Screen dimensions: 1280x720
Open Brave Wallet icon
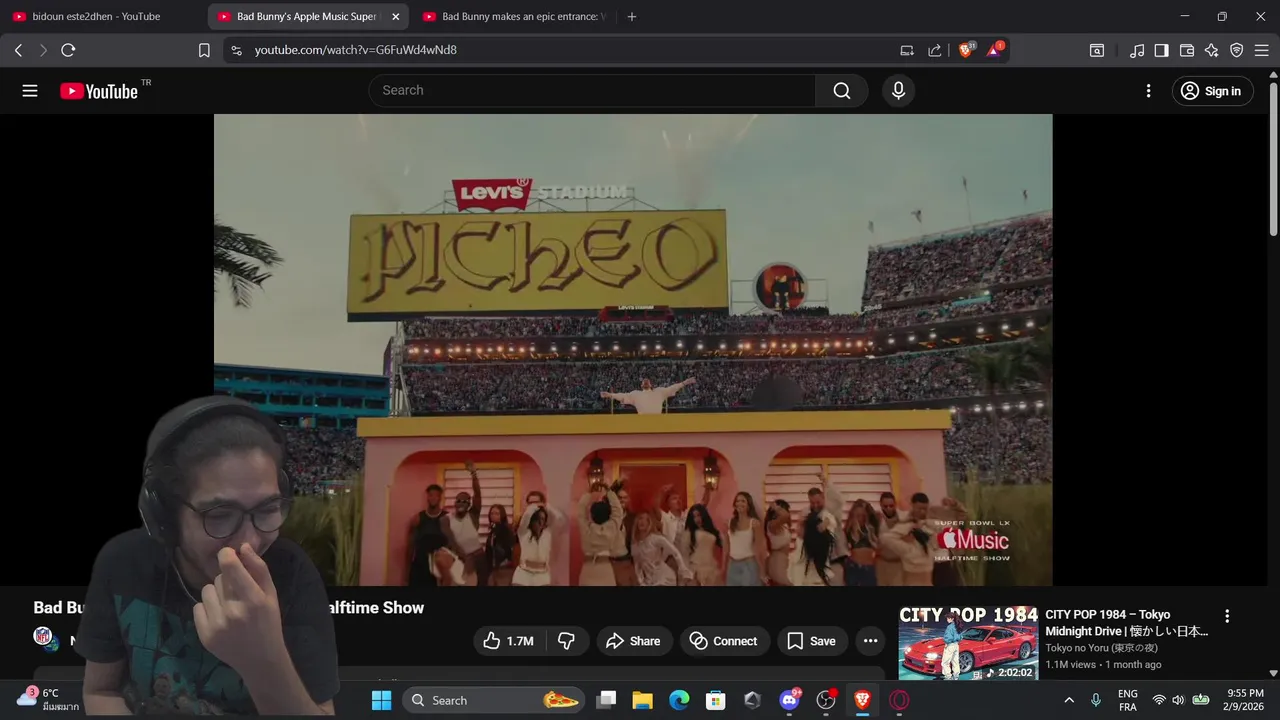pyautogui.click(x=1187, y=50)
